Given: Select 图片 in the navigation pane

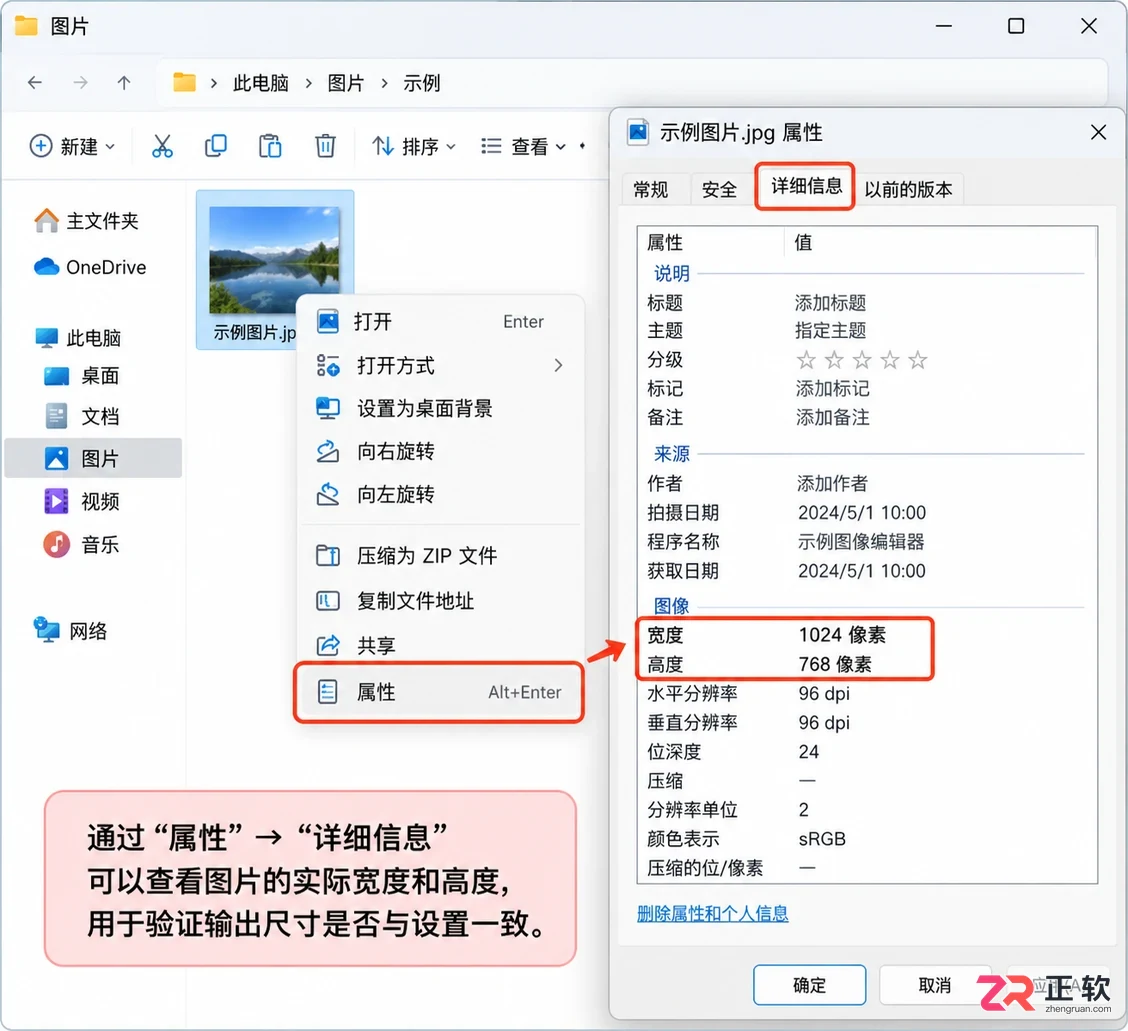Looking at the screenshot, I should tap(94, 458).
